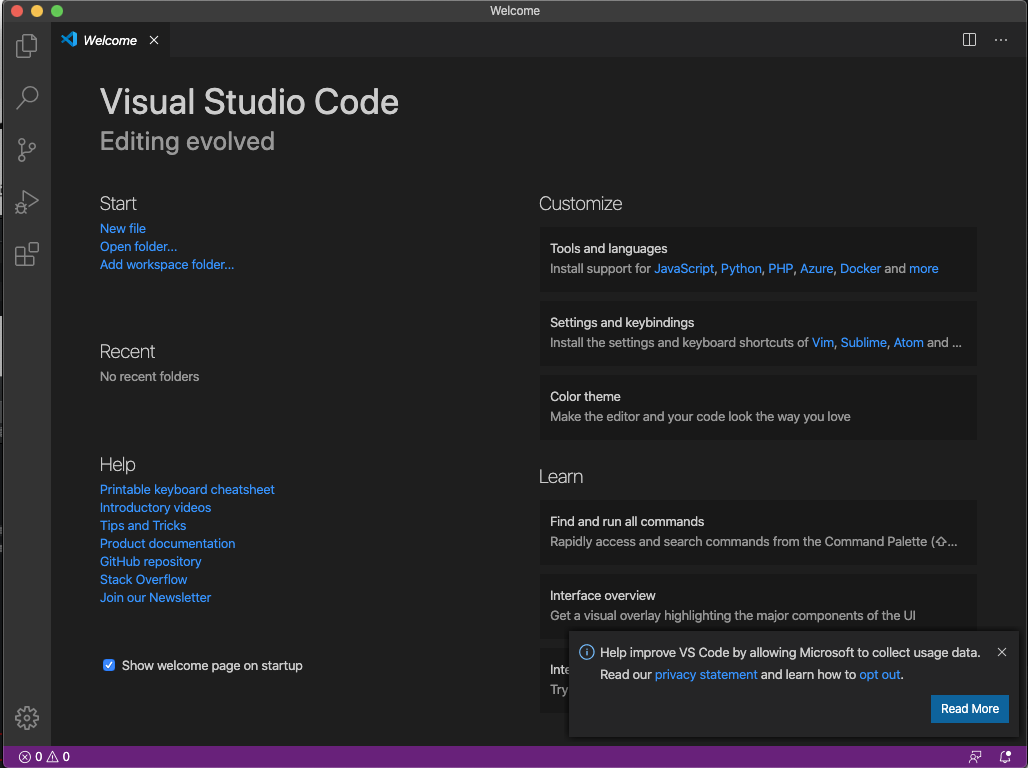Open the More Actions ellipsis menu

1000,40
